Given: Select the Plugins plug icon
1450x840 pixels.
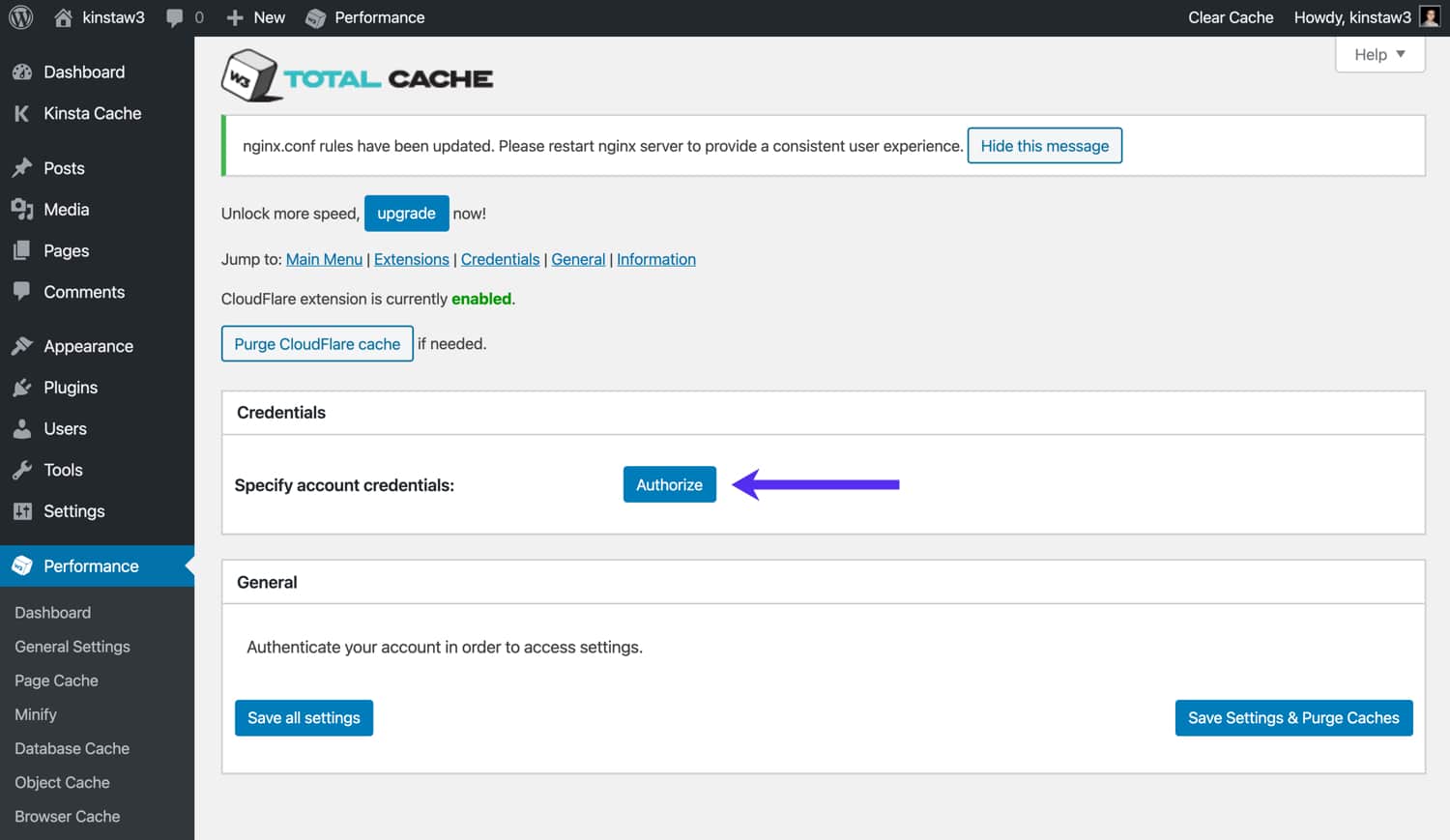Looking at the screenshot, I should 21,387.
